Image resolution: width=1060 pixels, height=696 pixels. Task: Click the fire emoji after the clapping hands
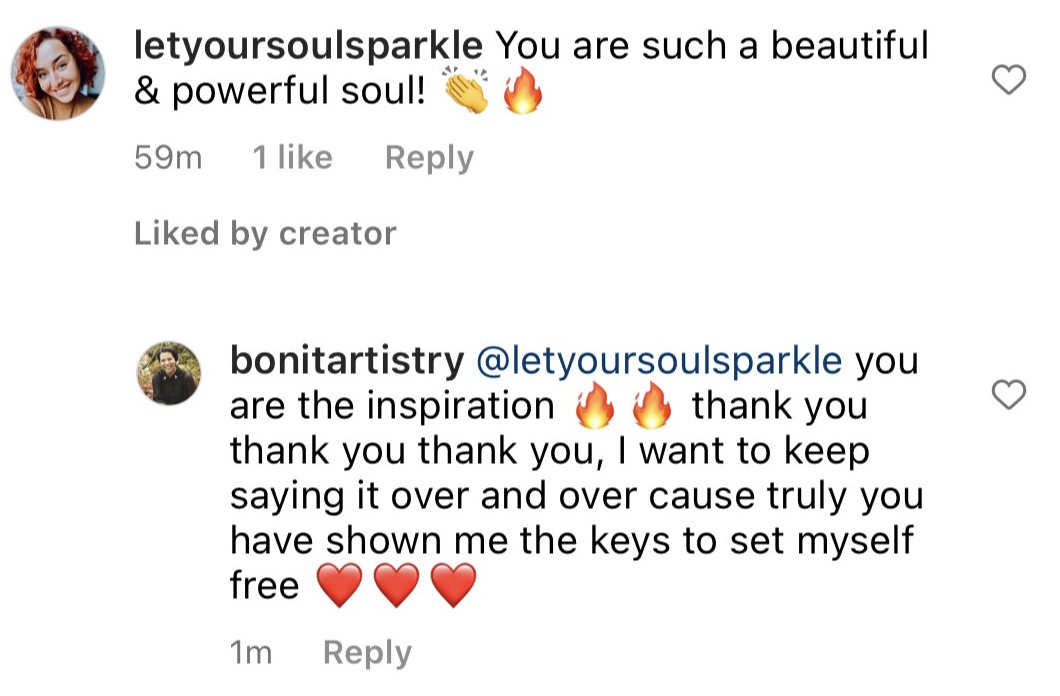pos(521,93)
